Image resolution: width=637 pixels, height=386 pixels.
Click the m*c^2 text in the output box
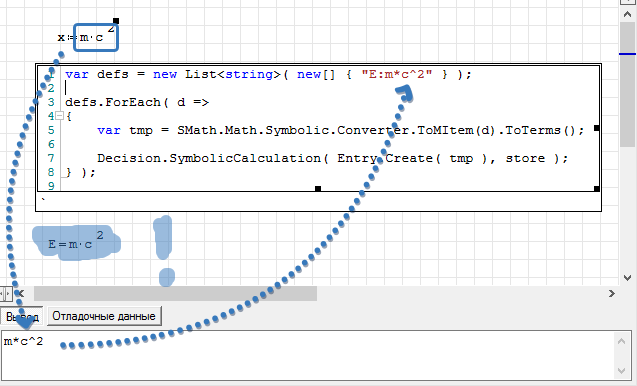pyautogui.click(x=23, y=341)
